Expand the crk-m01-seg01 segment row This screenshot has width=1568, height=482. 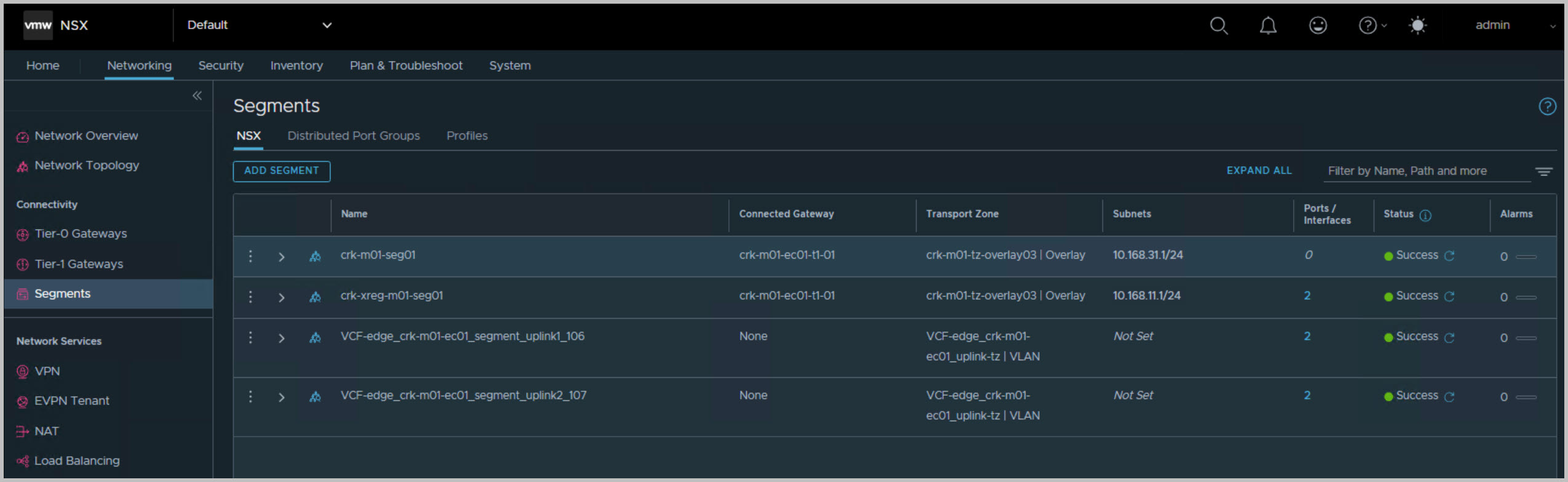282,257
